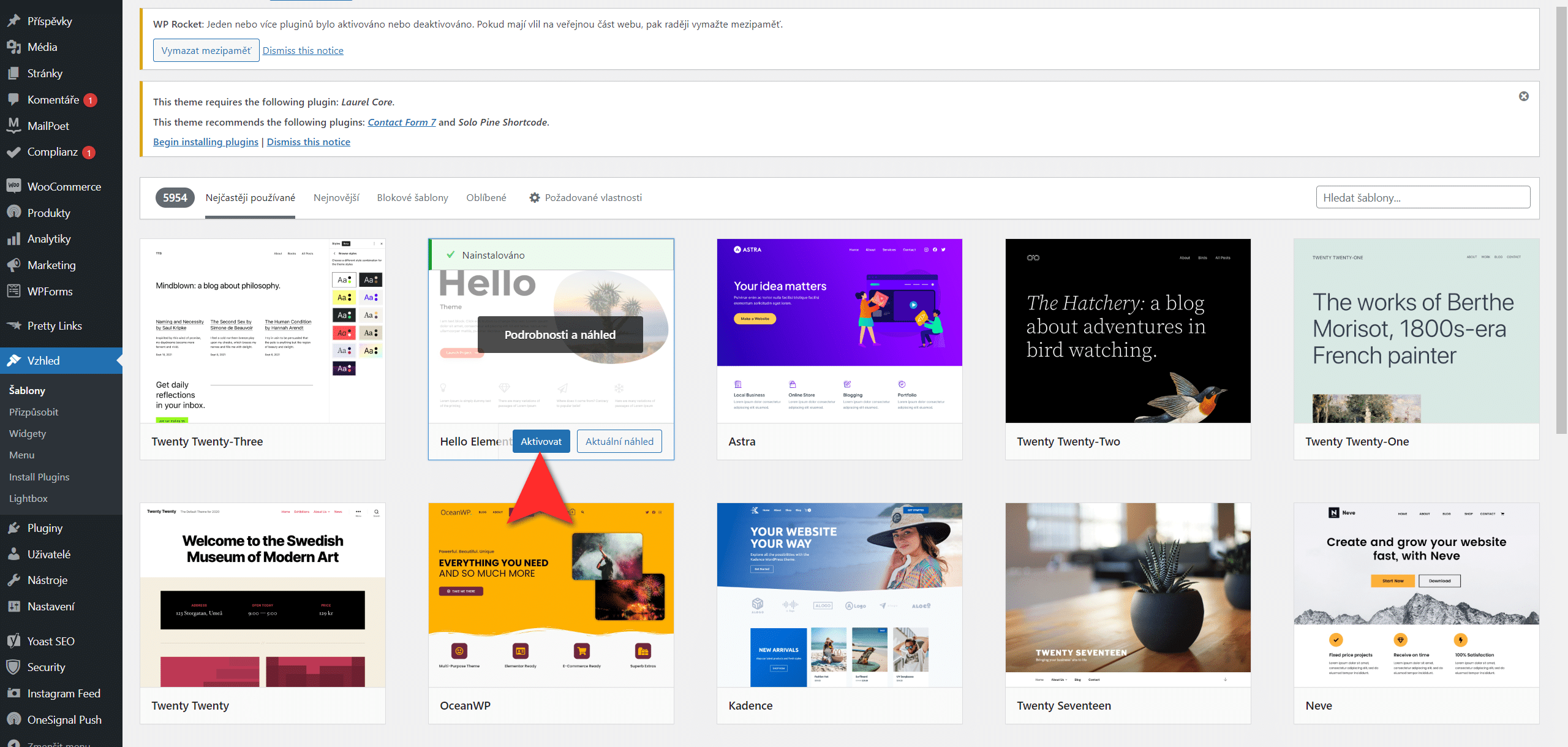Open Yoast SEO via sidebar icon

pyautogui.click(x=13, y=641)
